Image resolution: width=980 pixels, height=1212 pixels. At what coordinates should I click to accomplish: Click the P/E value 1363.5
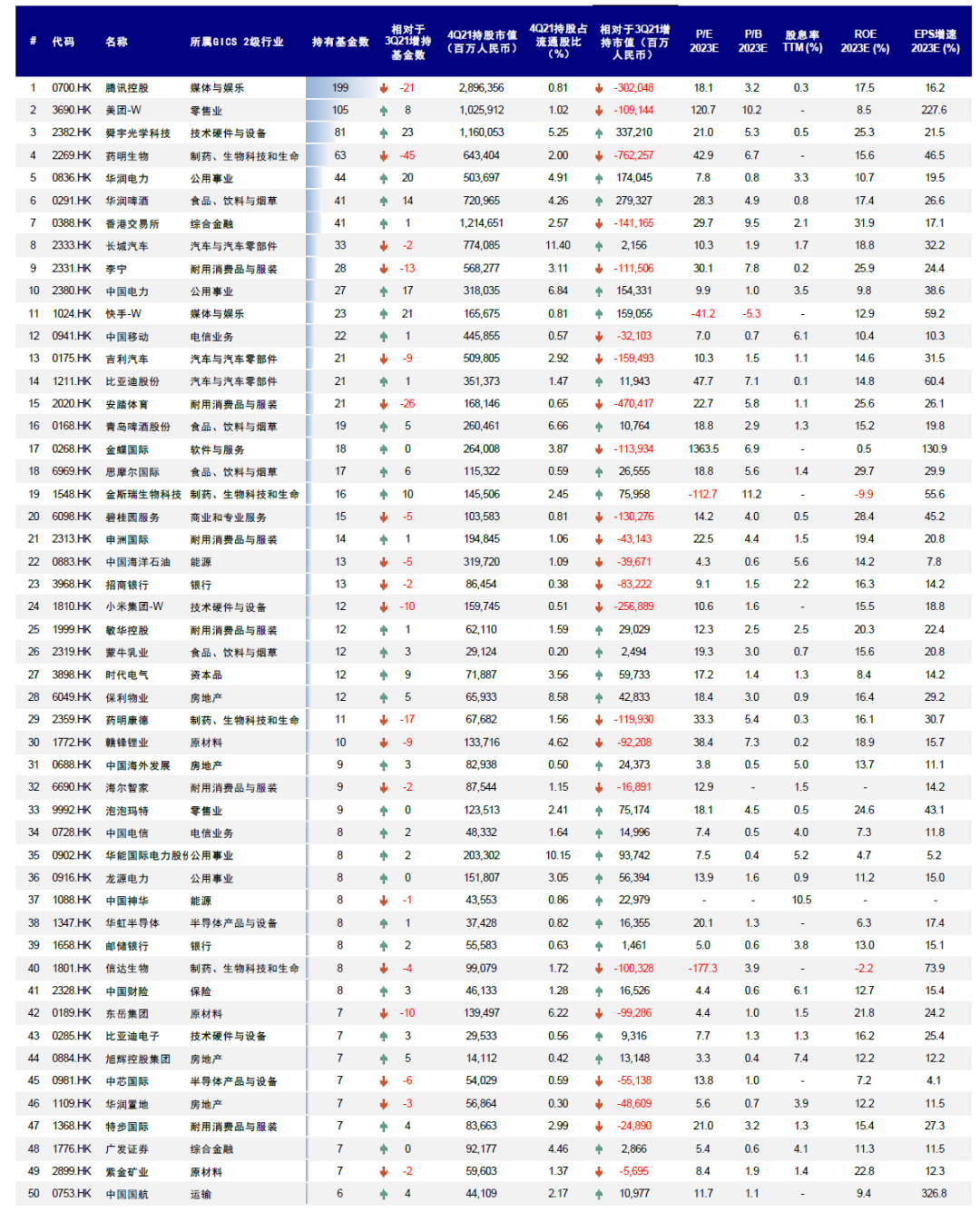(703, 448)
